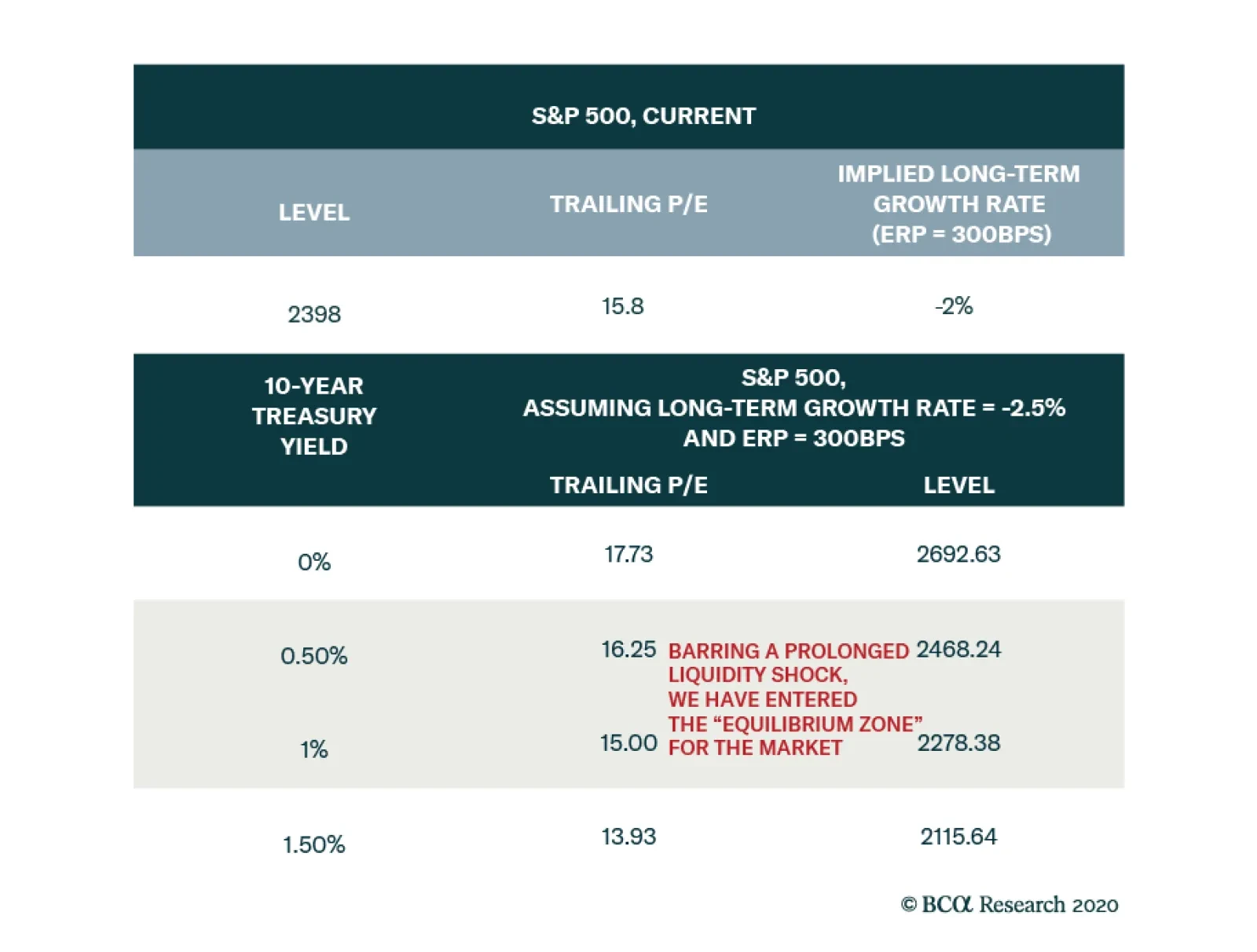This screenshot has height=952, width=1257.
Task: Click the 2468.24 level value
Action: point(958,650)
